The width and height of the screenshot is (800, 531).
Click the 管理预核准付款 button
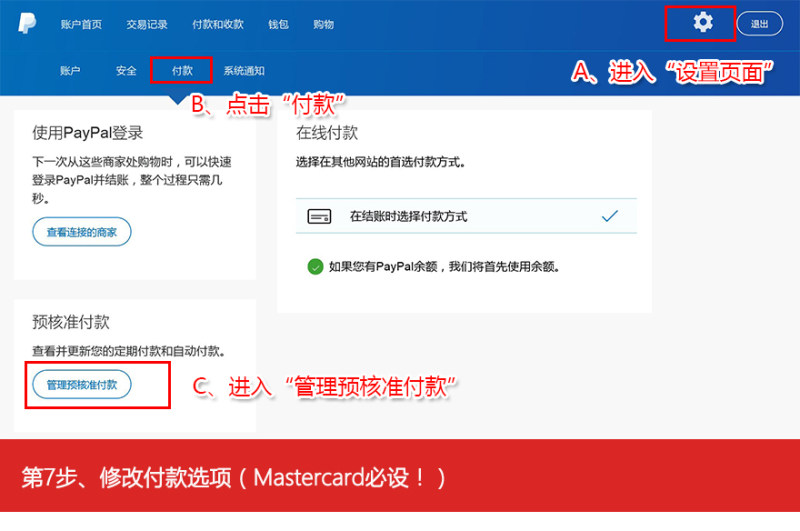(82, 385)
